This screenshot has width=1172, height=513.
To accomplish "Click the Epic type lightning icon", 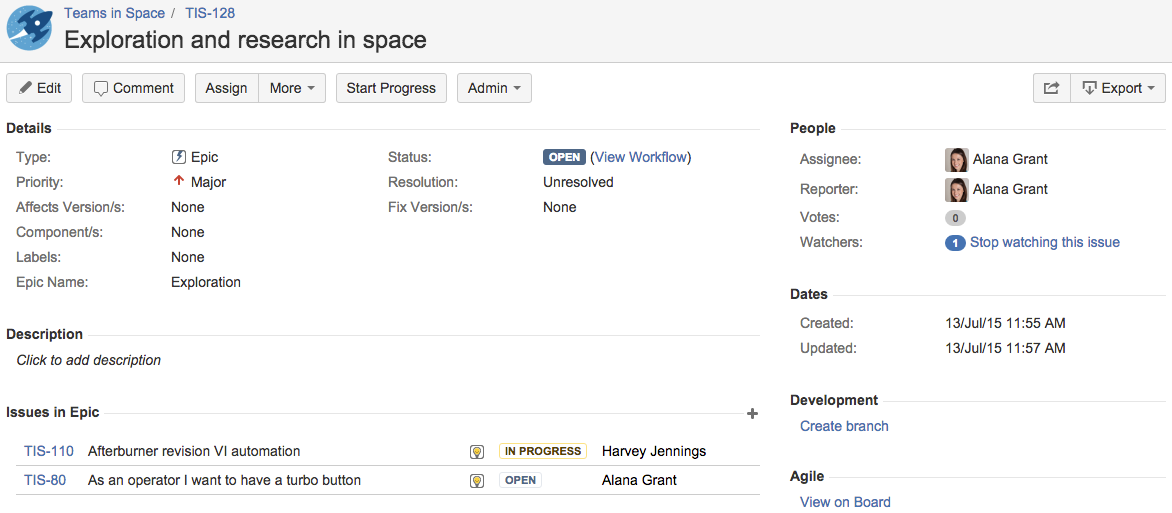I will pos(179,157).
